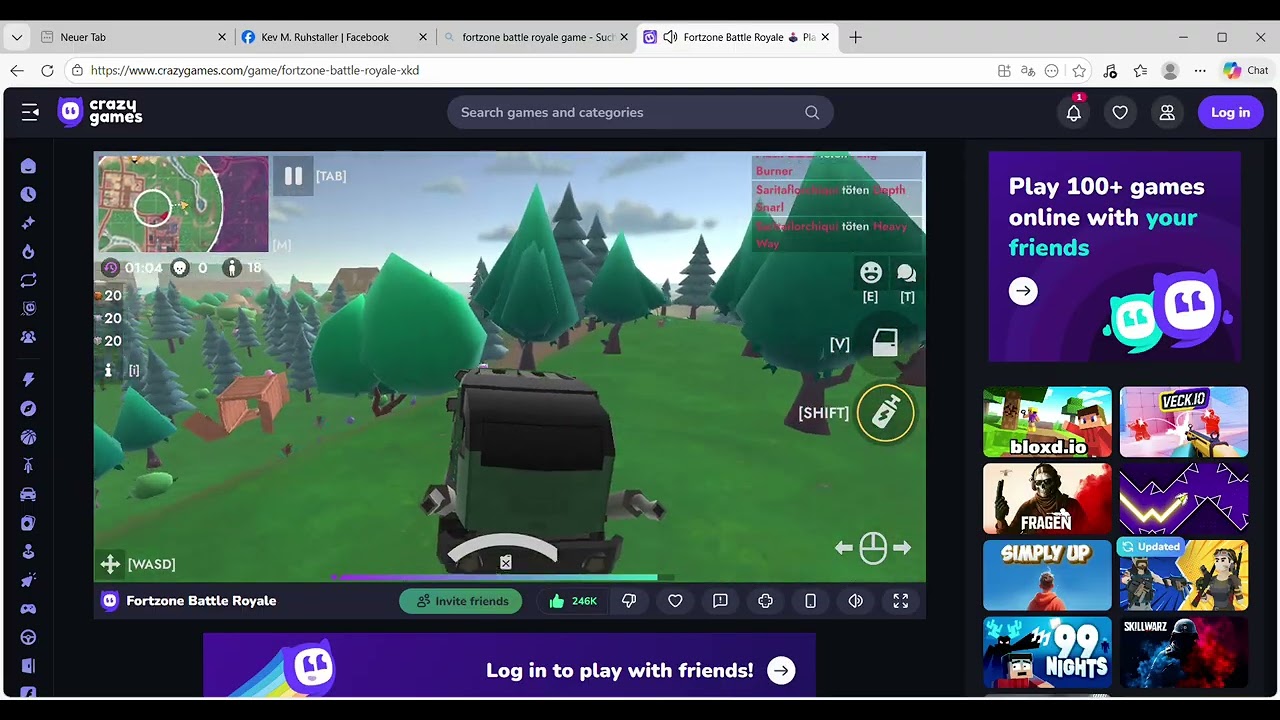Open Driving steering wheel icon in sidebar
The width and height of the screenshot is (1280, 720).
[28, 637]
